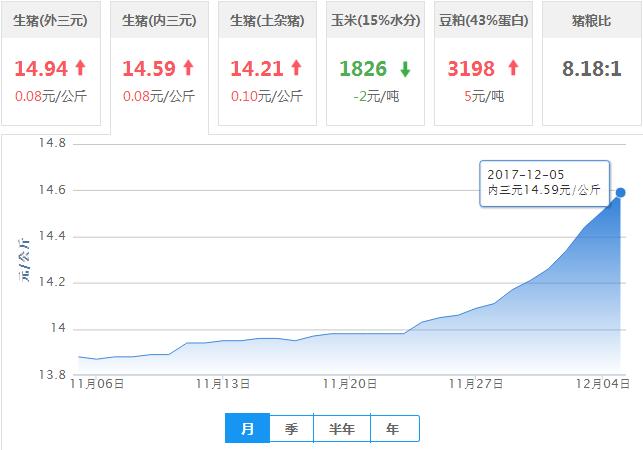Click the -2元/吨 change text
Image resolution: width=643 pixels, height=450 pixels.
[x=376, y=96]
